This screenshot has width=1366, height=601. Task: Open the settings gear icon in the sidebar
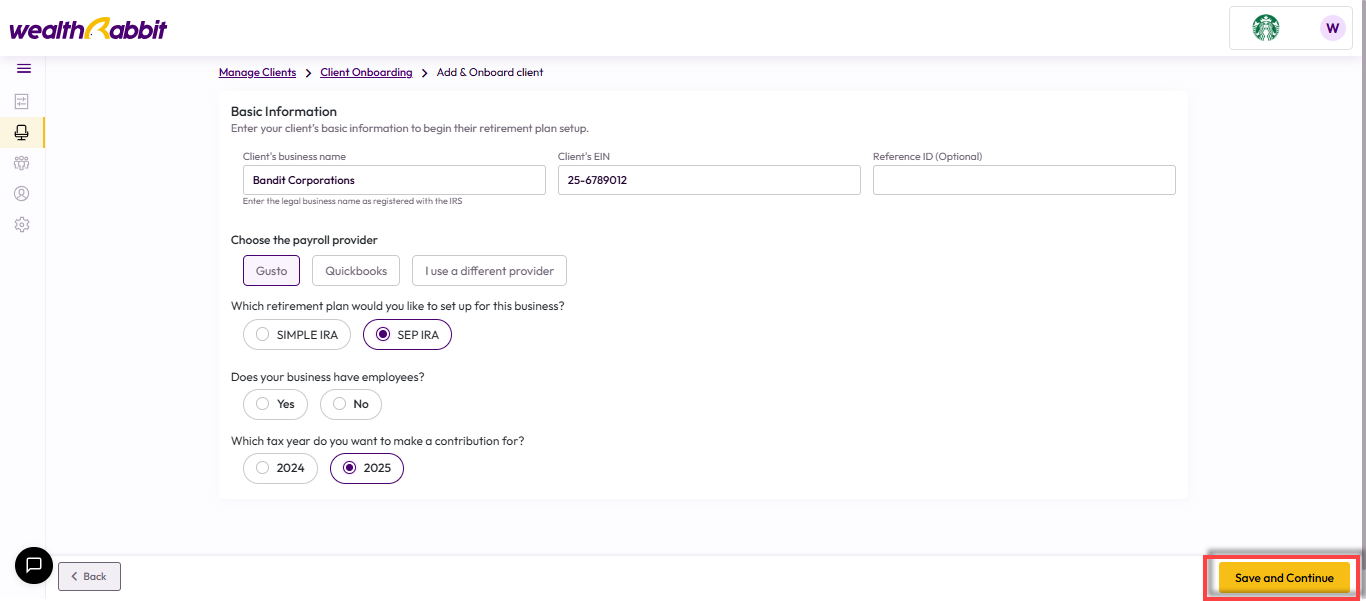point(22,225)
